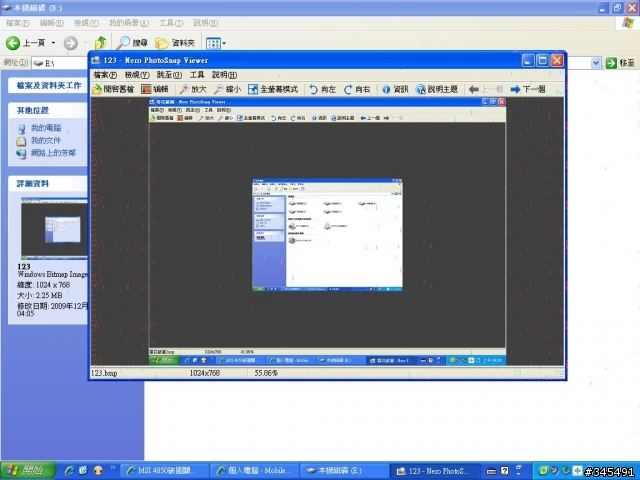Zoom out with the 縮小 magnifier icon

pyautogui.click(x=219, y=89)
